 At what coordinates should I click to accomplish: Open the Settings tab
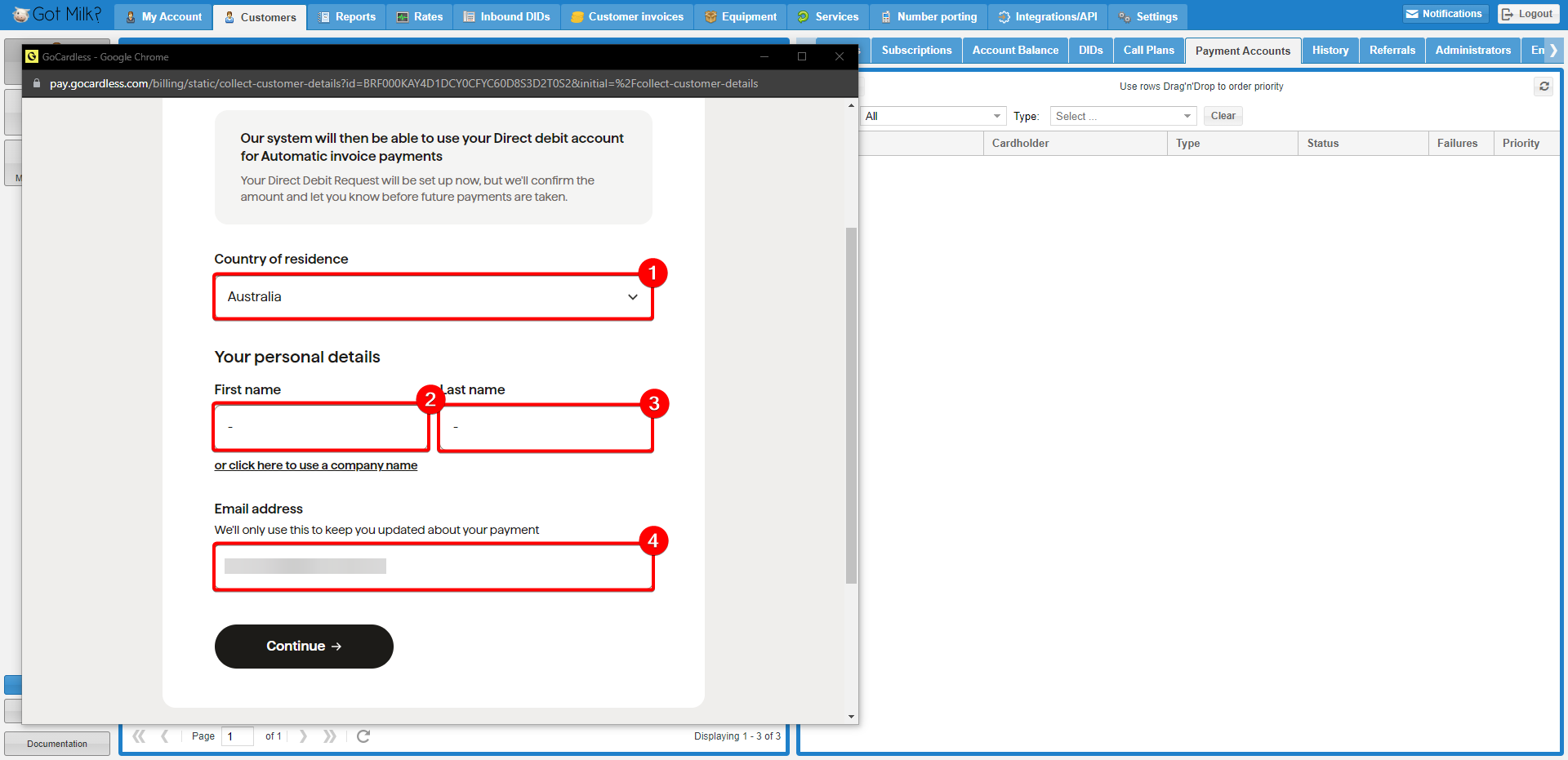point(1147,17)
